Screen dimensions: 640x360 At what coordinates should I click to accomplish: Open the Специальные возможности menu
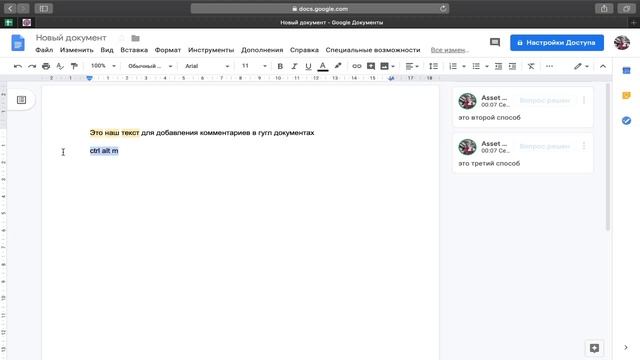(373, 50)
